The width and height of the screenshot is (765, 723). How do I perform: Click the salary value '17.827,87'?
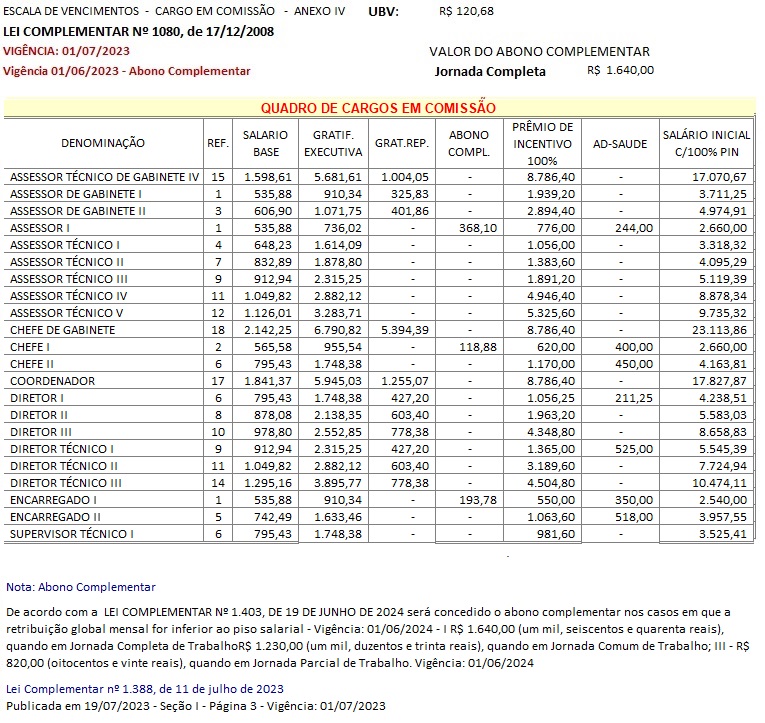pyautogui.click(x=719, y=381)
